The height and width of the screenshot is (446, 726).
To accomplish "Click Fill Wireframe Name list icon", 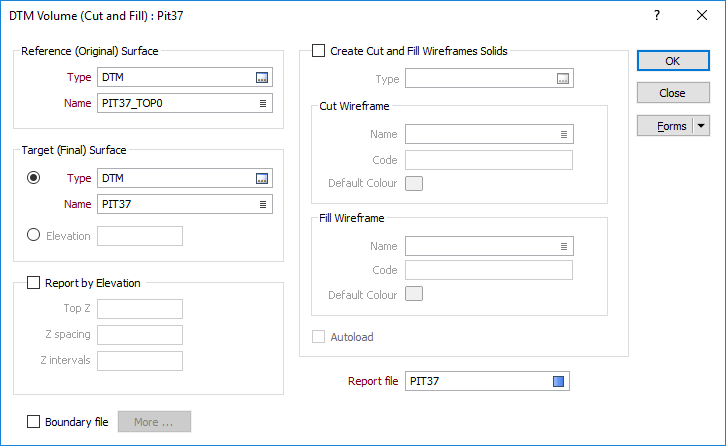I will pyautogui.click(x=563, y=246).
